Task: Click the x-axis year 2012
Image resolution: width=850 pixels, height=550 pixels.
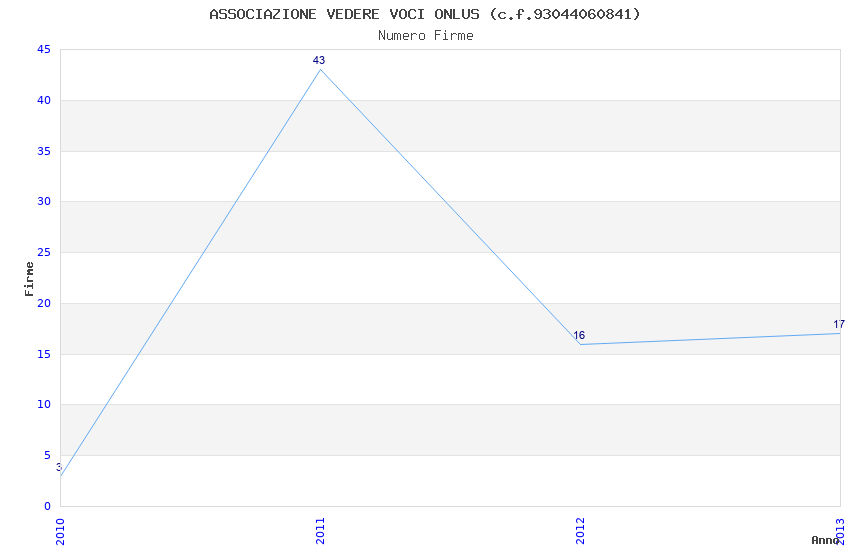Action: coord(580,531)
